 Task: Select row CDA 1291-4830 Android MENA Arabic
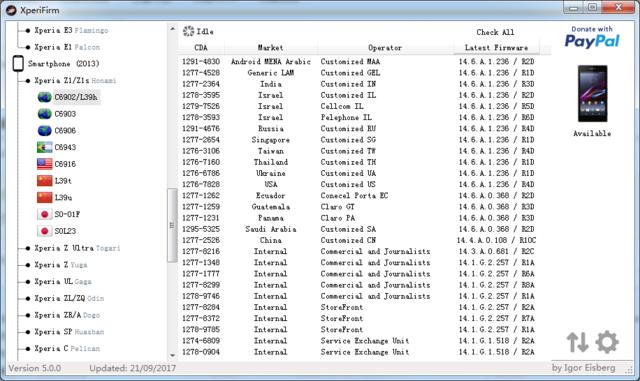pos(358,62)
